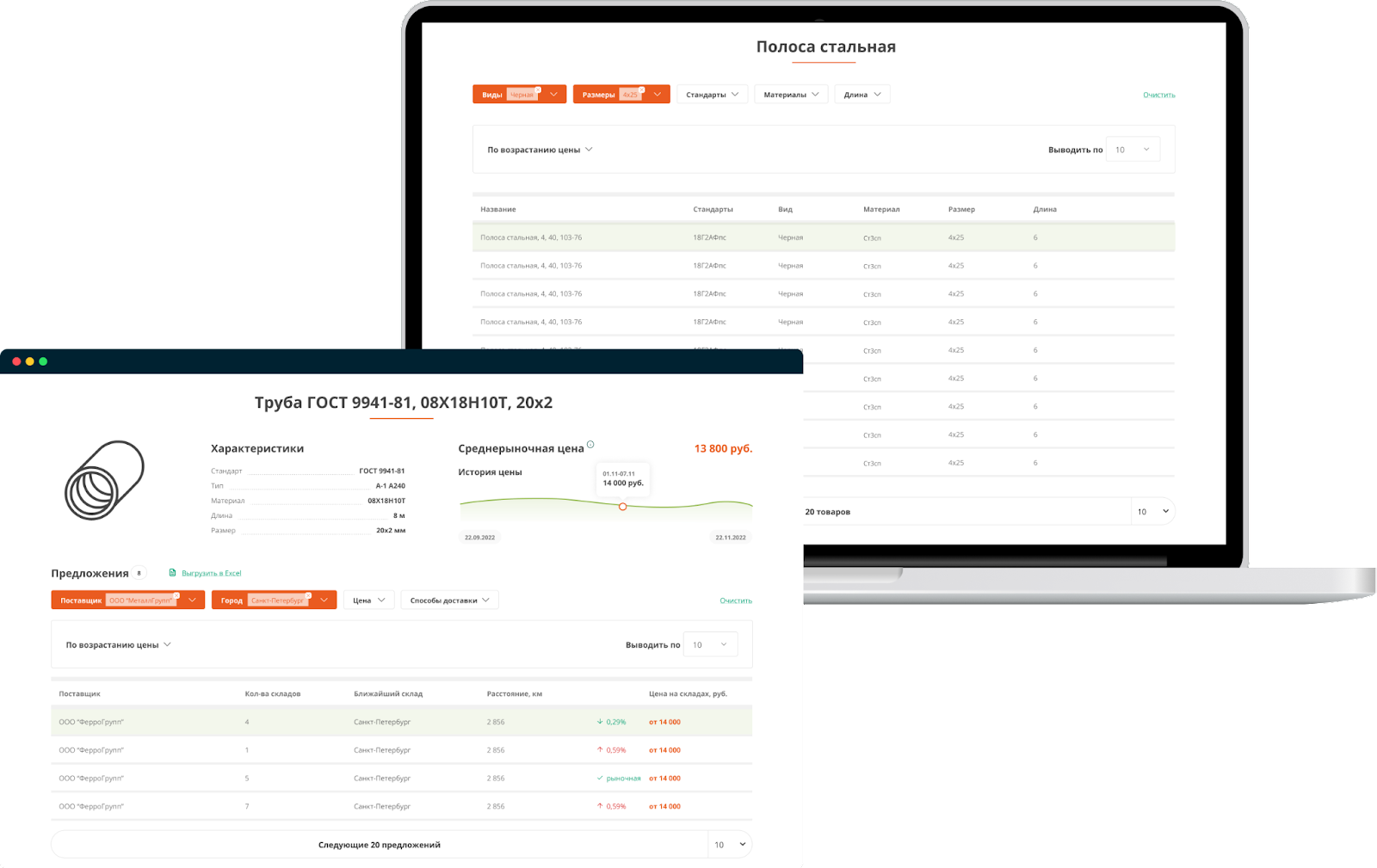This screenshot has height=868, width=1377.
Task: Click the orange price history point on the chart
Action: click(622, 507)
